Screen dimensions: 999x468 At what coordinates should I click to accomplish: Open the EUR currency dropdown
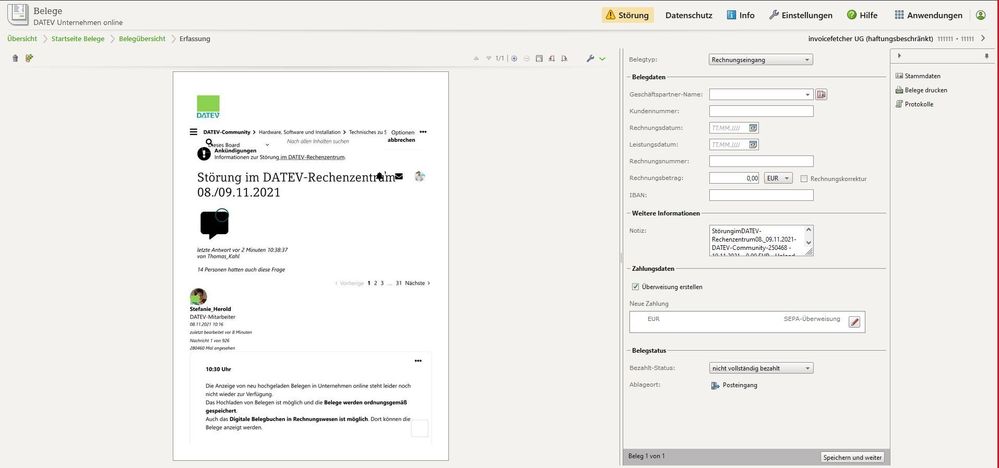778,178
